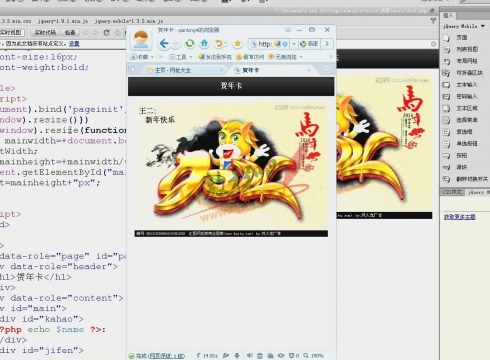This screenshot has height=360, width=490.
Task: Click the 贺年卡 page header bar
Action: point(231,86)
